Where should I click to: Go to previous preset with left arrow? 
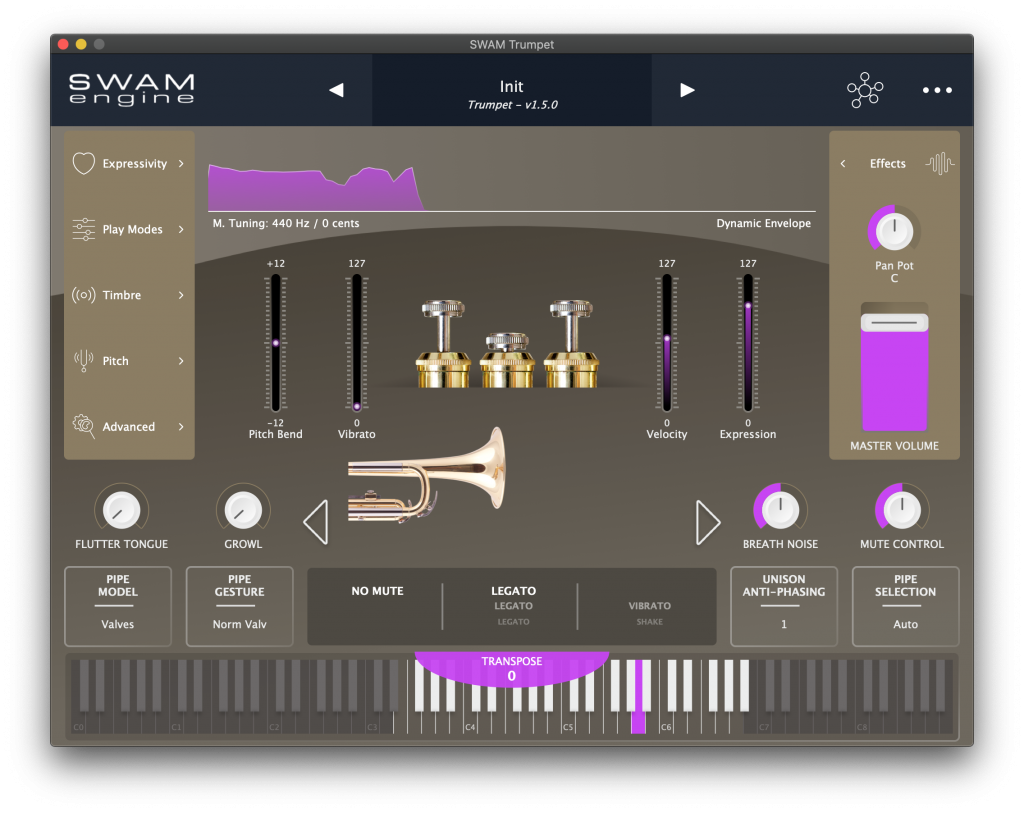tap(336, 89)
